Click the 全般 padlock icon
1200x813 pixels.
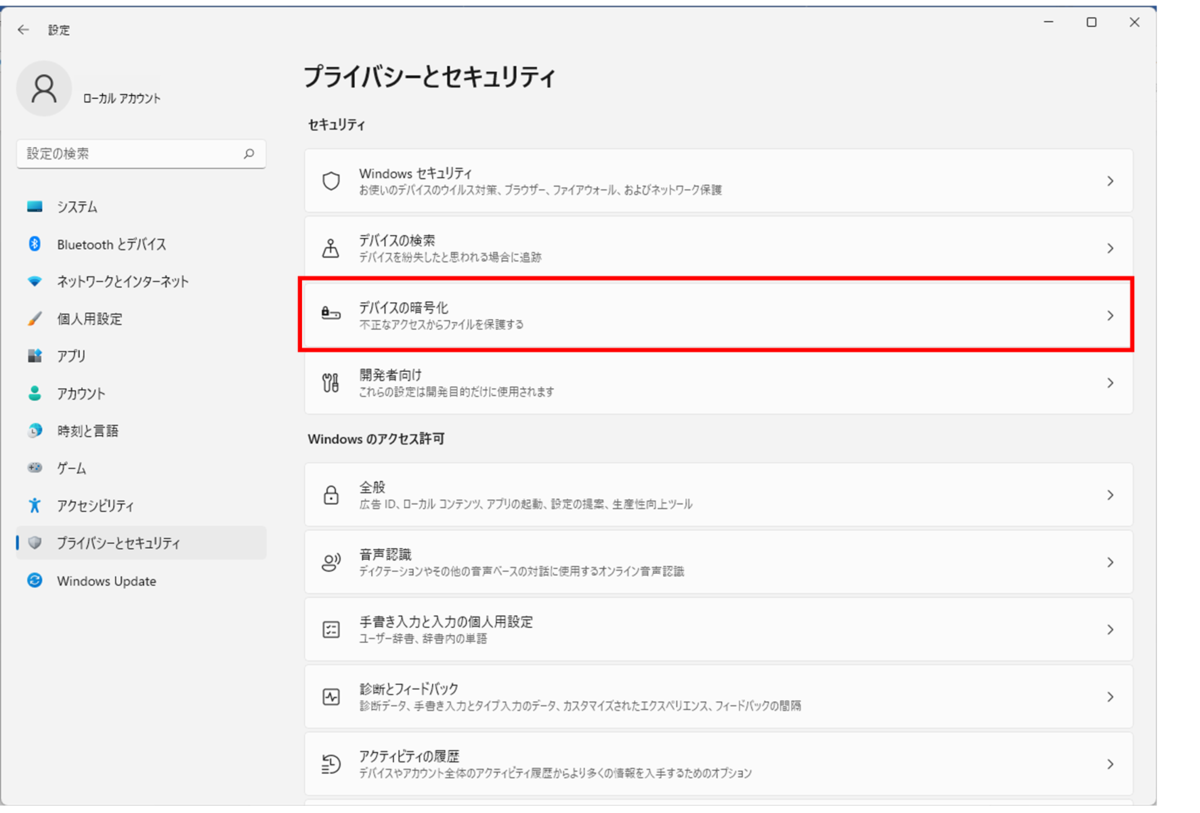[x=331, y=495]
